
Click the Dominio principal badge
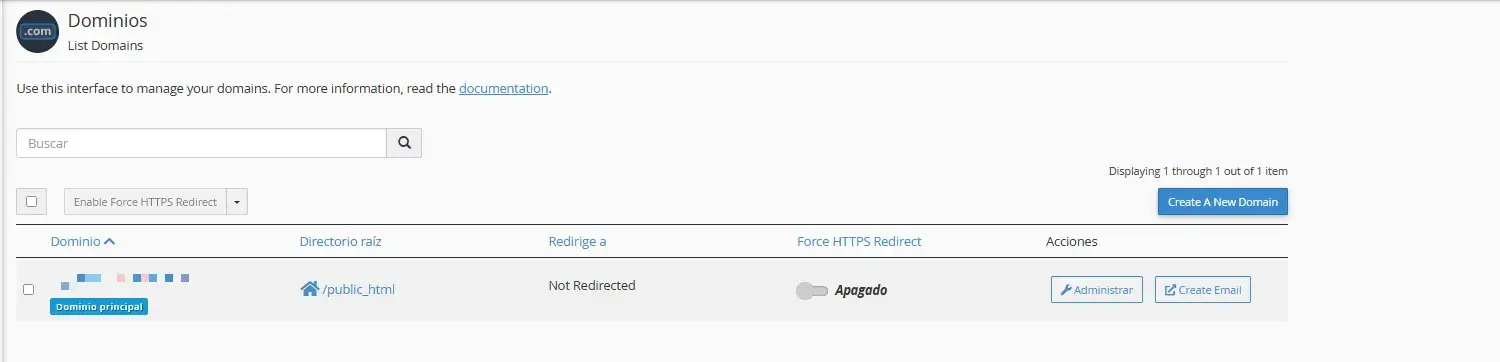pyautogui.click(x=99, y=307)
